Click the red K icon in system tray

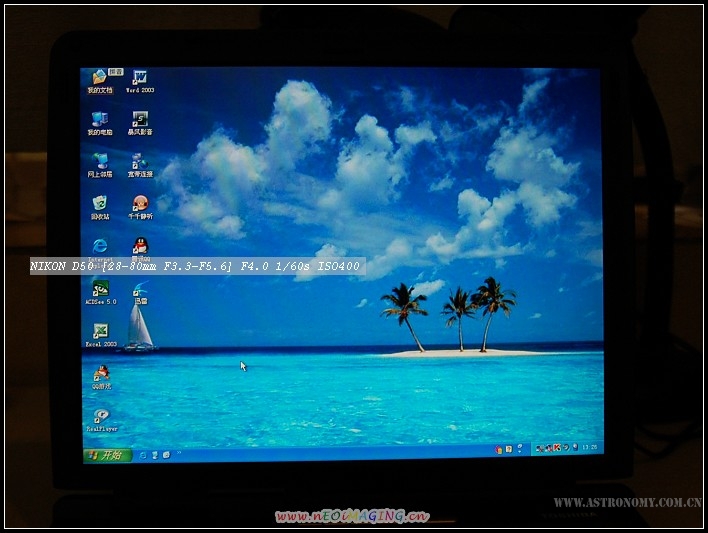point(556,448)
